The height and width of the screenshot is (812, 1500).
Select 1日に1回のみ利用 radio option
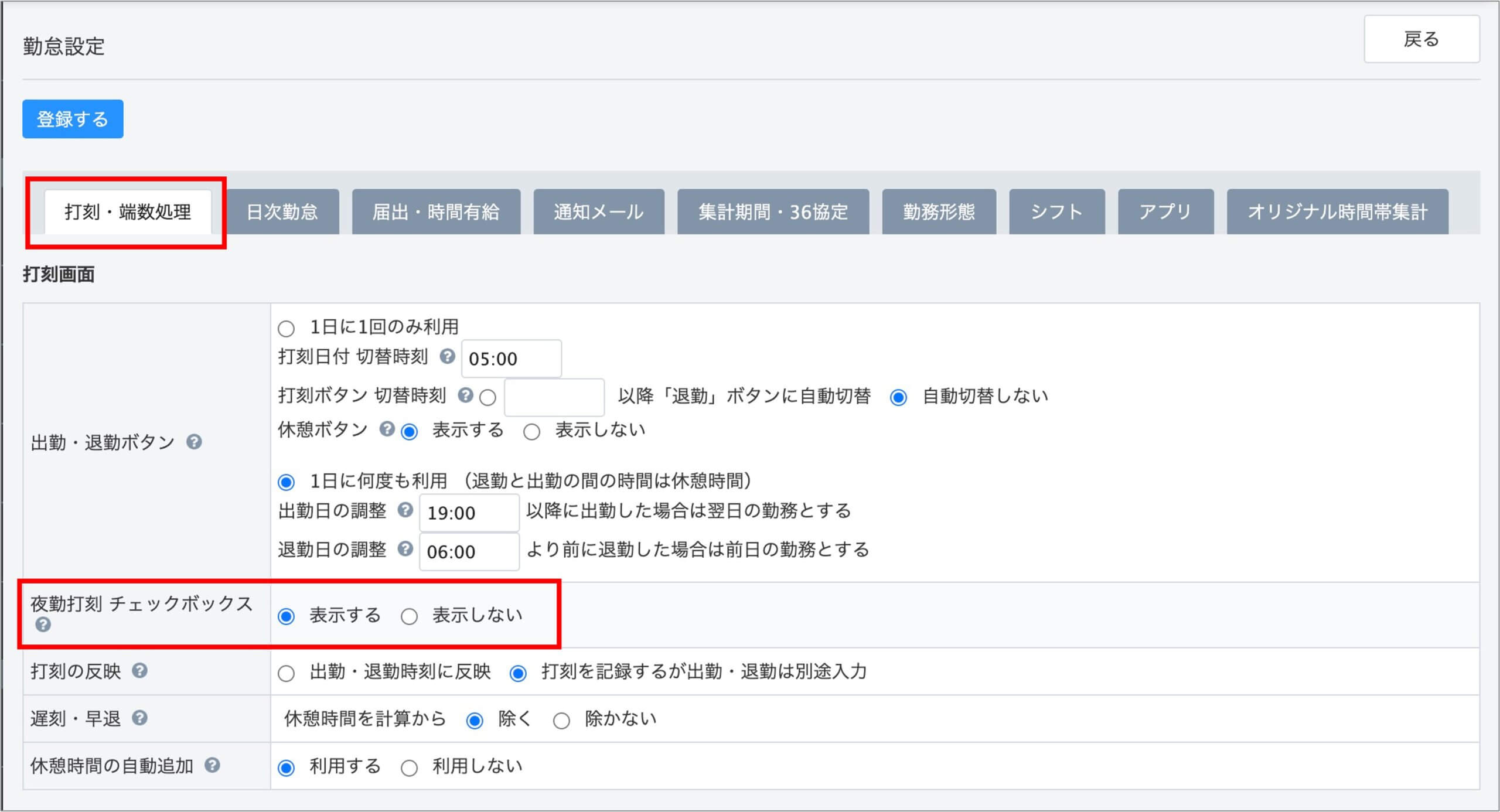[286, 329]
